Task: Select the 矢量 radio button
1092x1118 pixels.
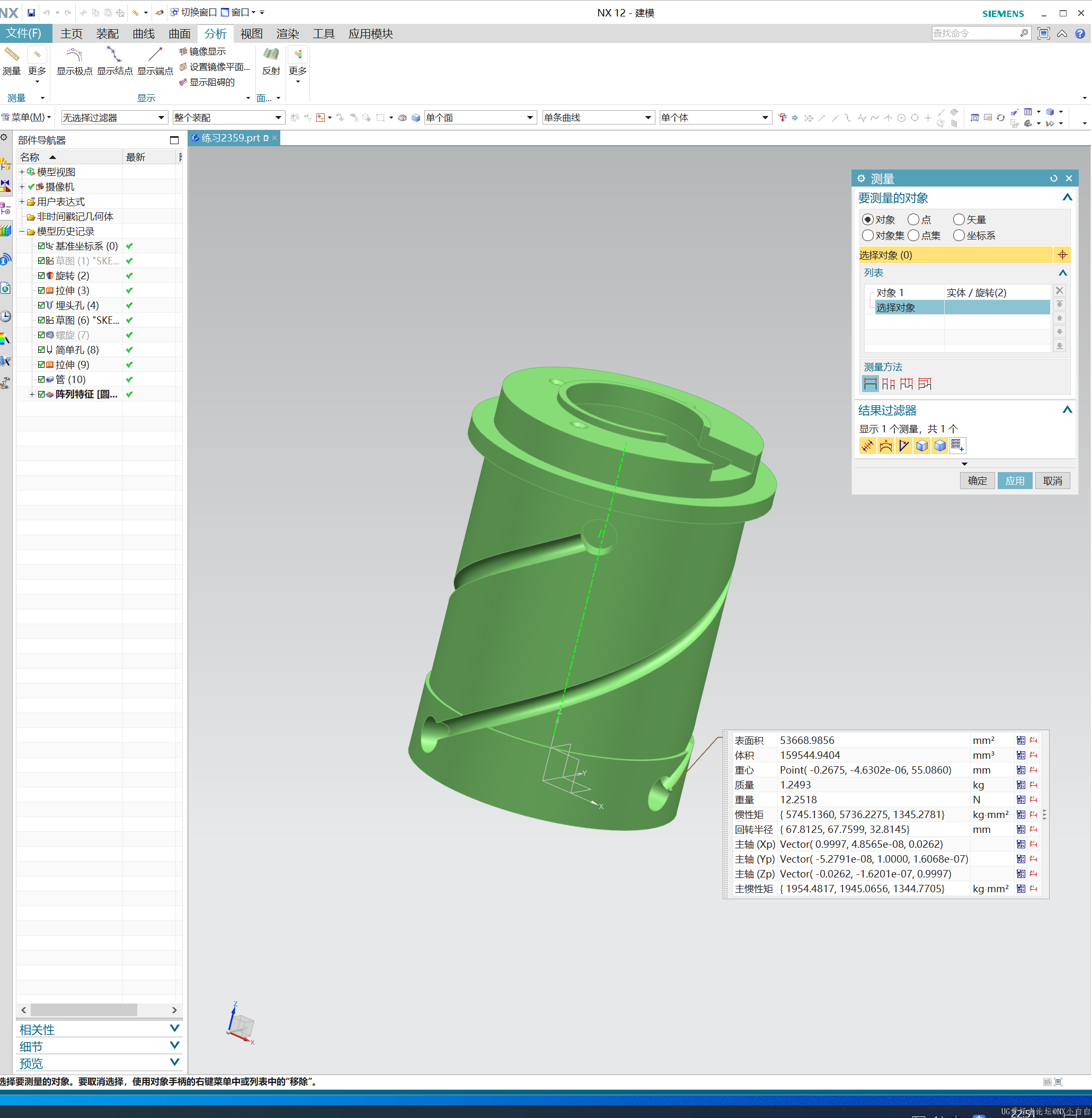Action: tap(958, 220)
